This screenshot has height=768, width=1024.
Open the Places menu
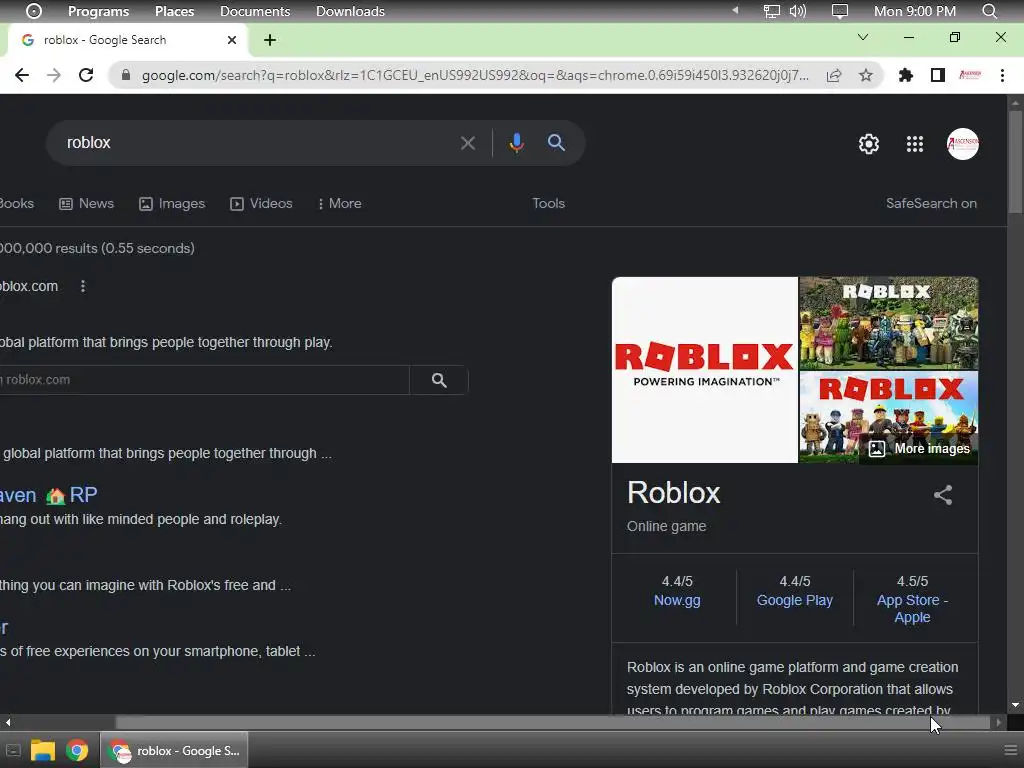pyautogui.click(x=174, y=11)
